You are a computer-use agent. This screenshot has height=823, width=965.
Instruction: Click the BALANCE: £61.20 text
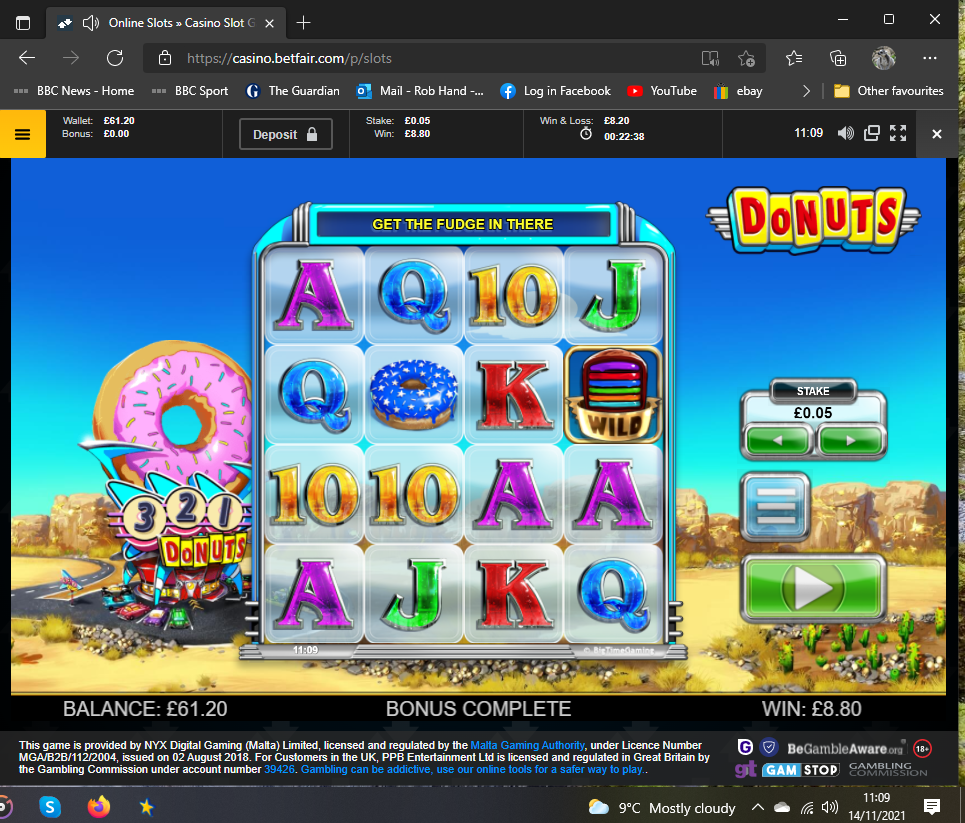click(145, 709)
